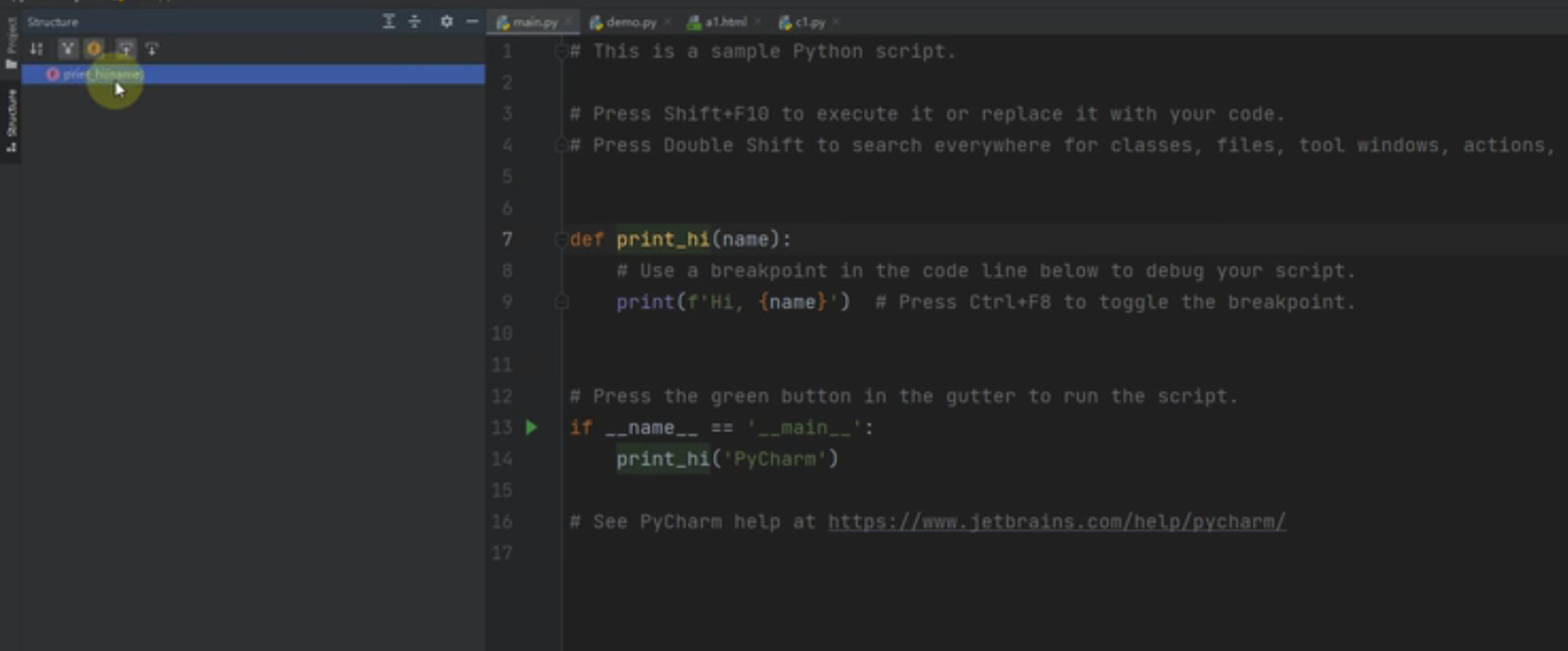Close the demo.py tab

click(667, 22)
